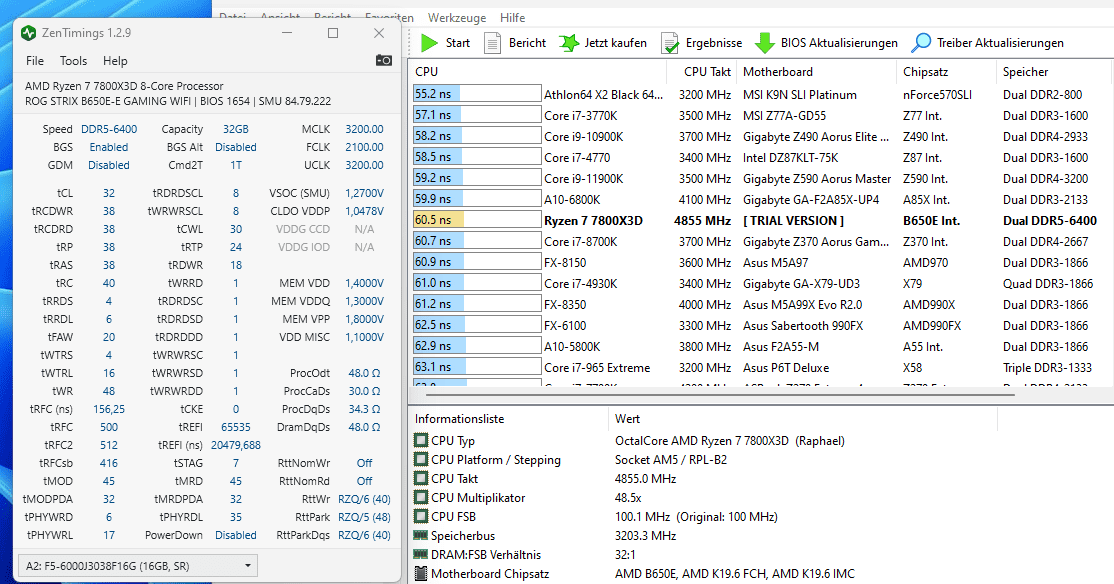Click the Treiber Aktualisierungen magnifier icon
The image size is (1114, 584).
[921, 43]
